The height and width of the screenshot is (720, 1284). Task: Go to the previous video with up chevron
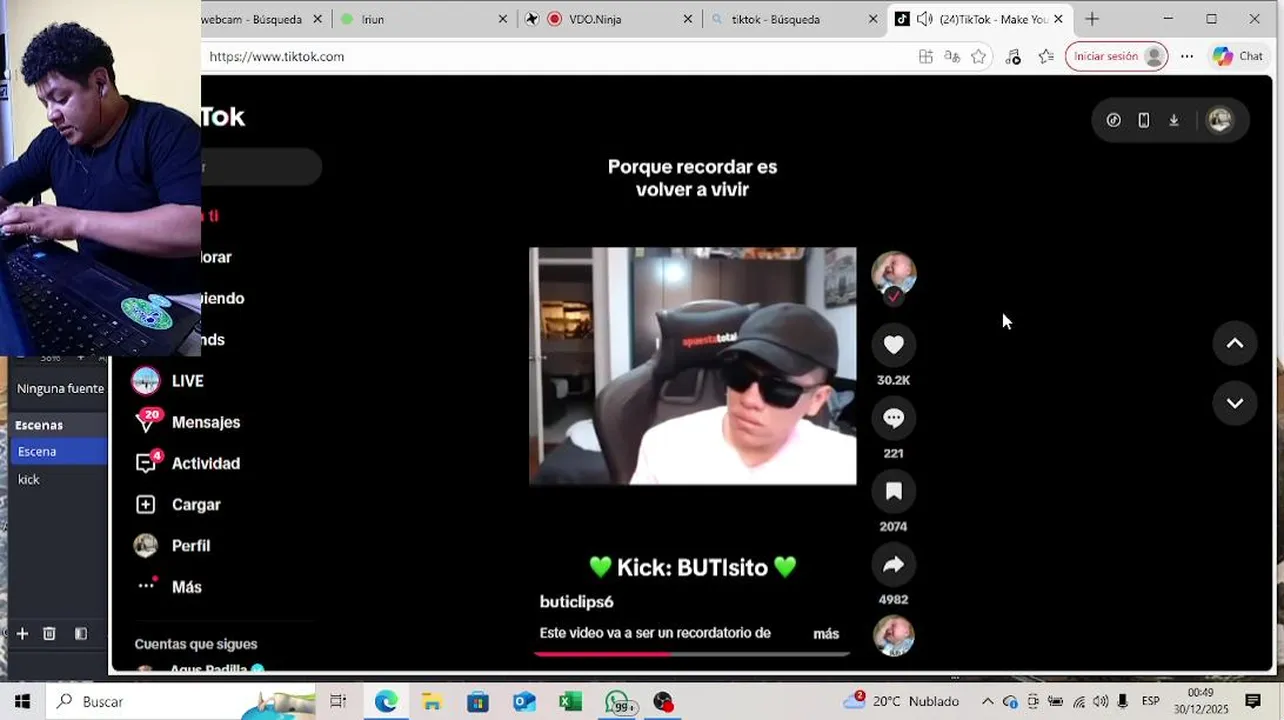click(x=1235, y=343)
